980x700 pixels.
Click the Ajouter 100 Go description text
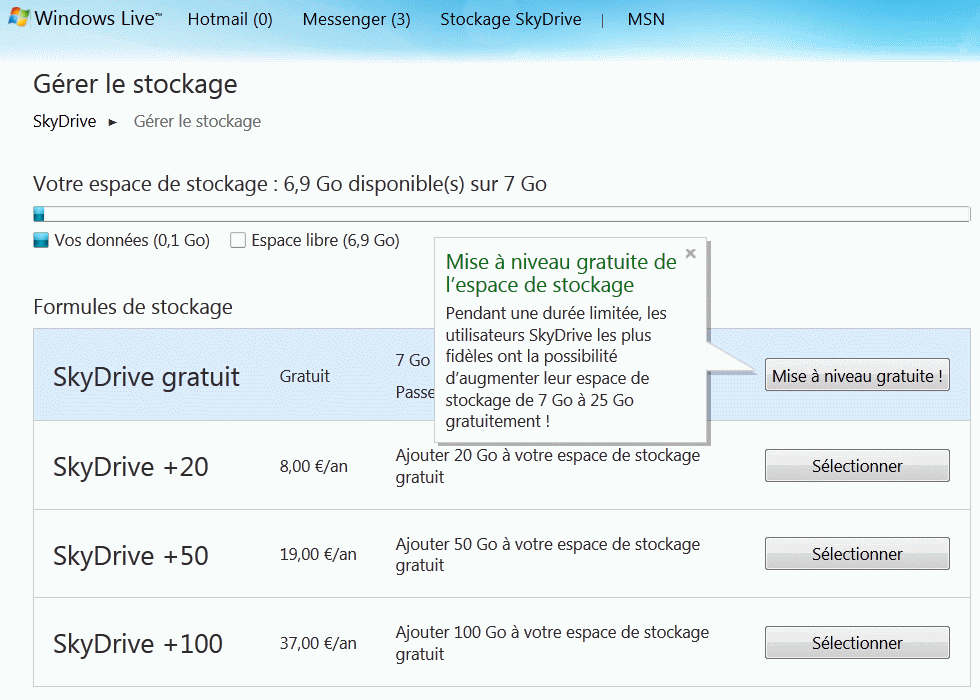552,643
